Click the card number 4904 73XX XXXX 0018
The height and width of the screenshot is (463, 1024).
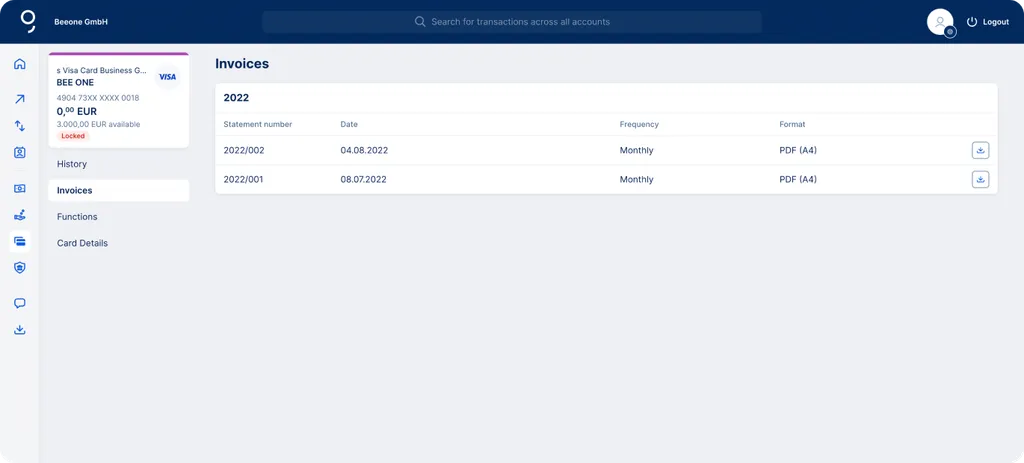[x=98, y=98]
